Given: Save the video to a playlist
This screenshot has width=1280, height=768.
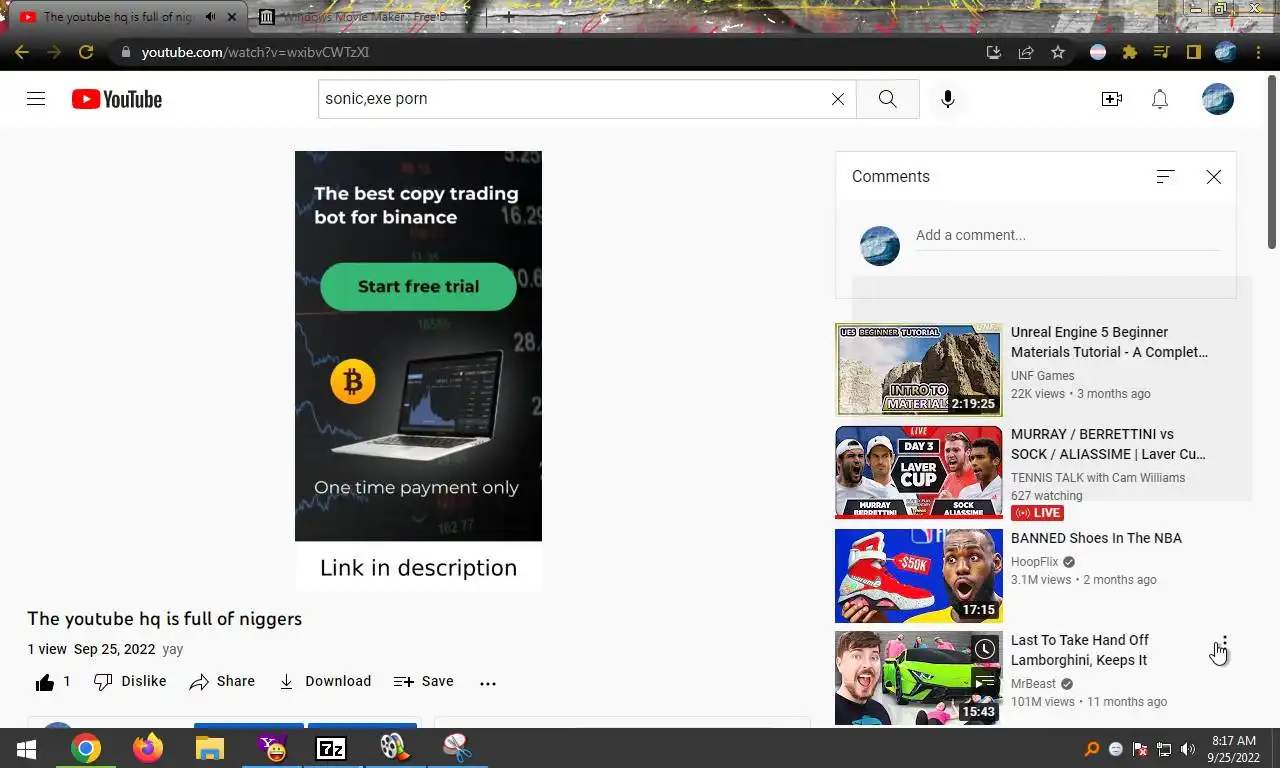Looking at the screenshot, I should [x=424, y=681].
